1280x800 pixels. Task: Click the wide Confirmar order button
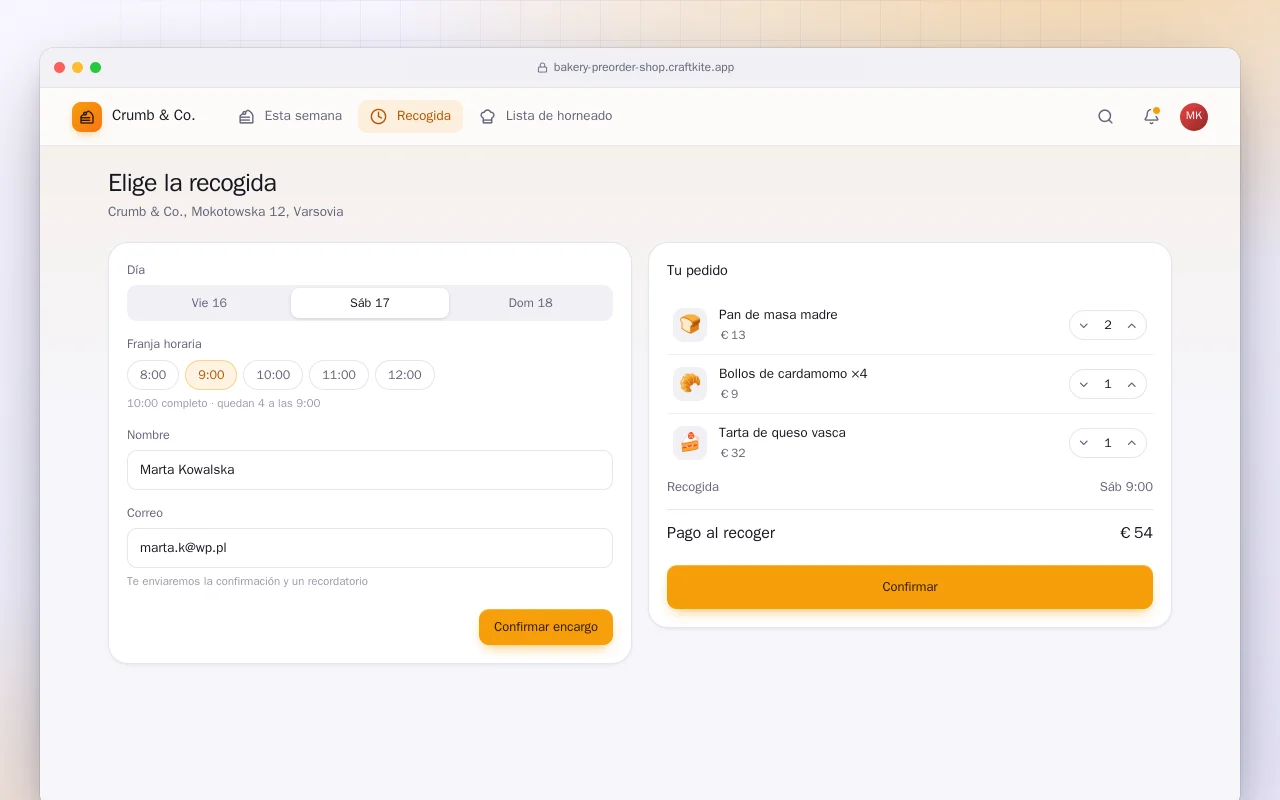910,587
